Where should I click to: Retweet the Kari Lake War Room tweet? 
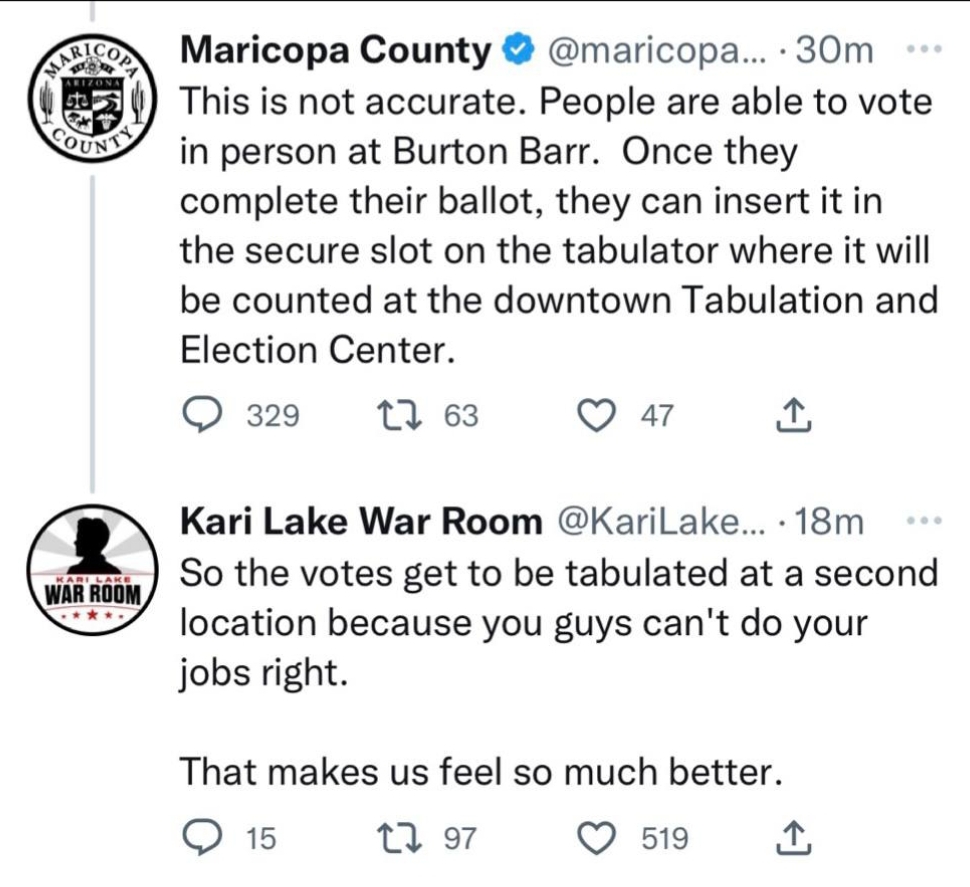(x=399, y=838)
